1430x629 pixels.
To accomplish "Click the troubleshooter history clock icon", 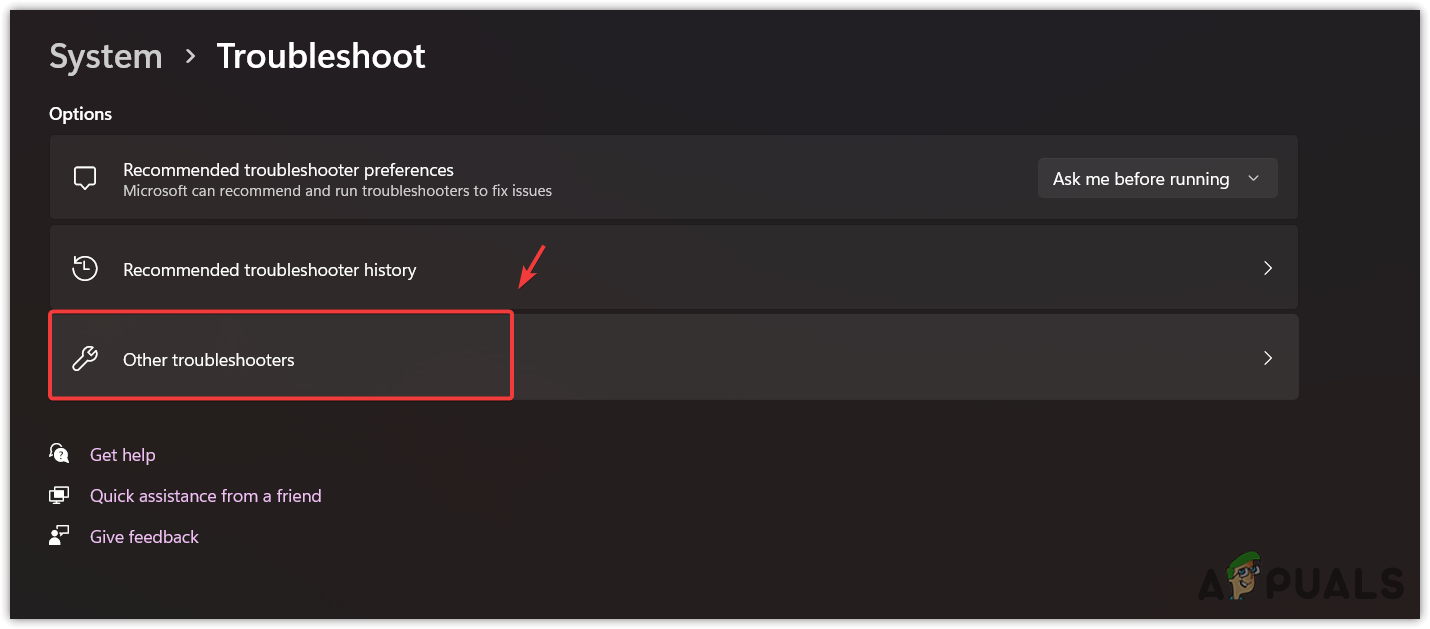I will click(x=85, y=269).
